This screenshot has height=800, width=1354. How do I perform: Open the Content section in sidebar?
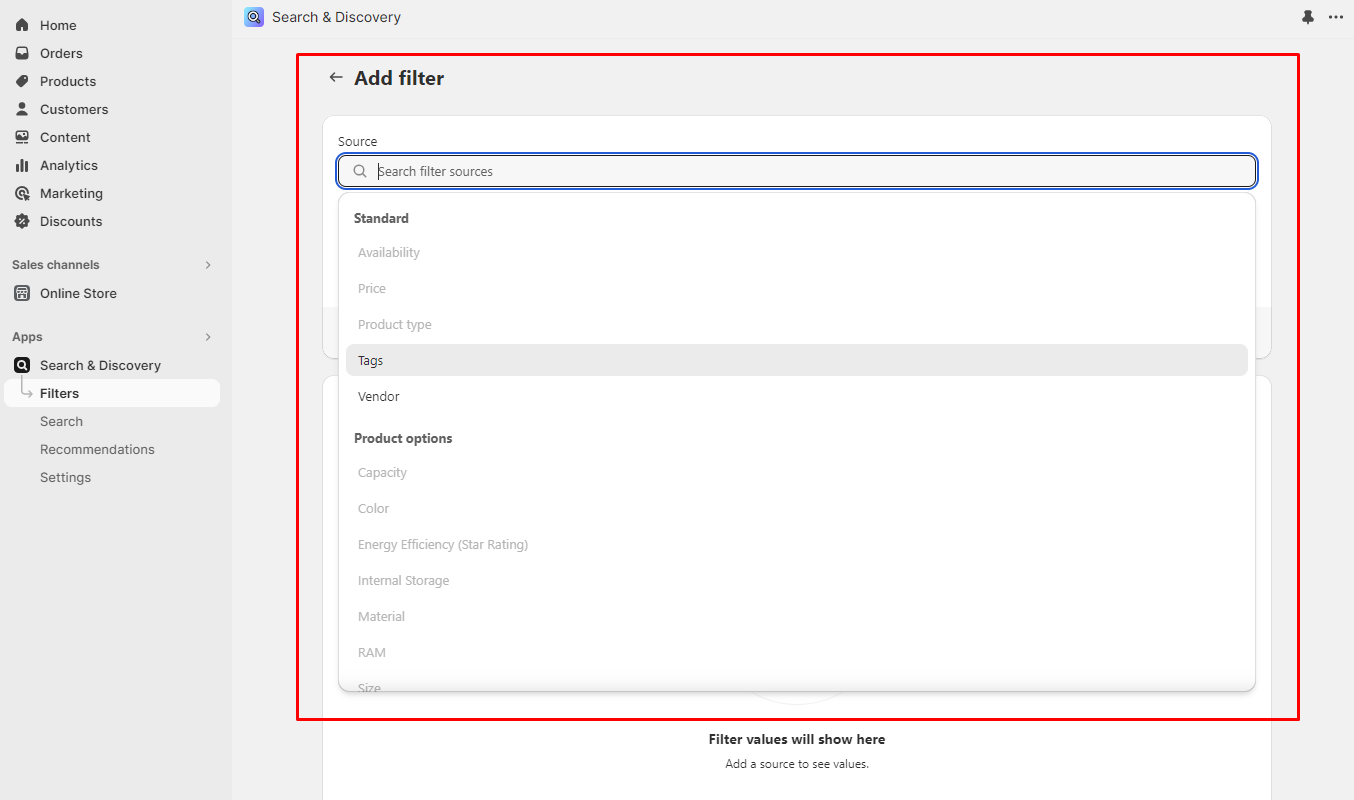(x=65, y=137)
